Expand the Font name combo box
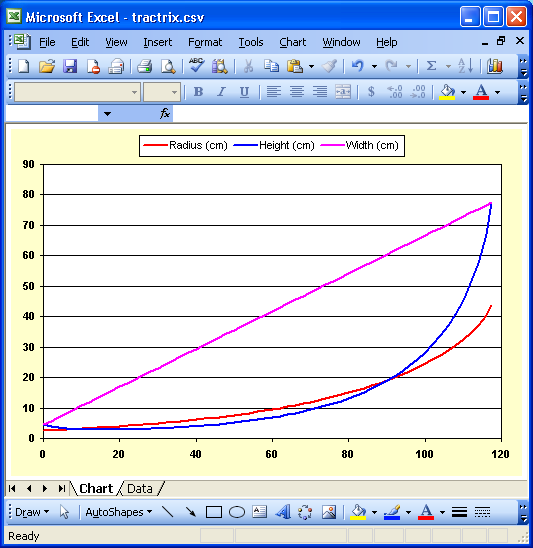This screenshot has height=548, width=533. point(134,92)
